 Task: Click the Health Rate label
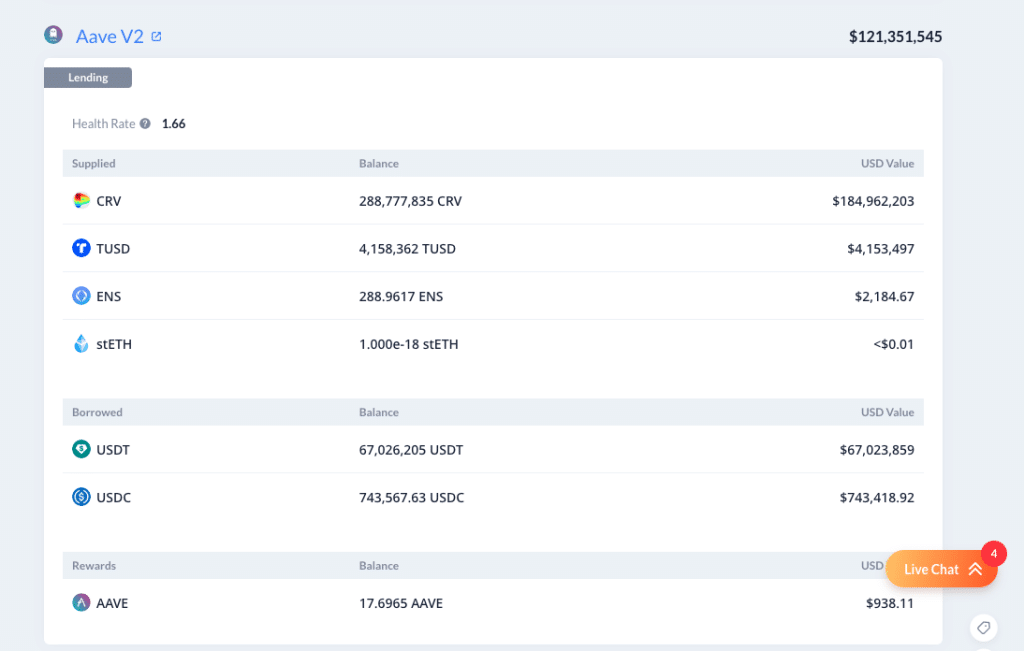point(103,123)
